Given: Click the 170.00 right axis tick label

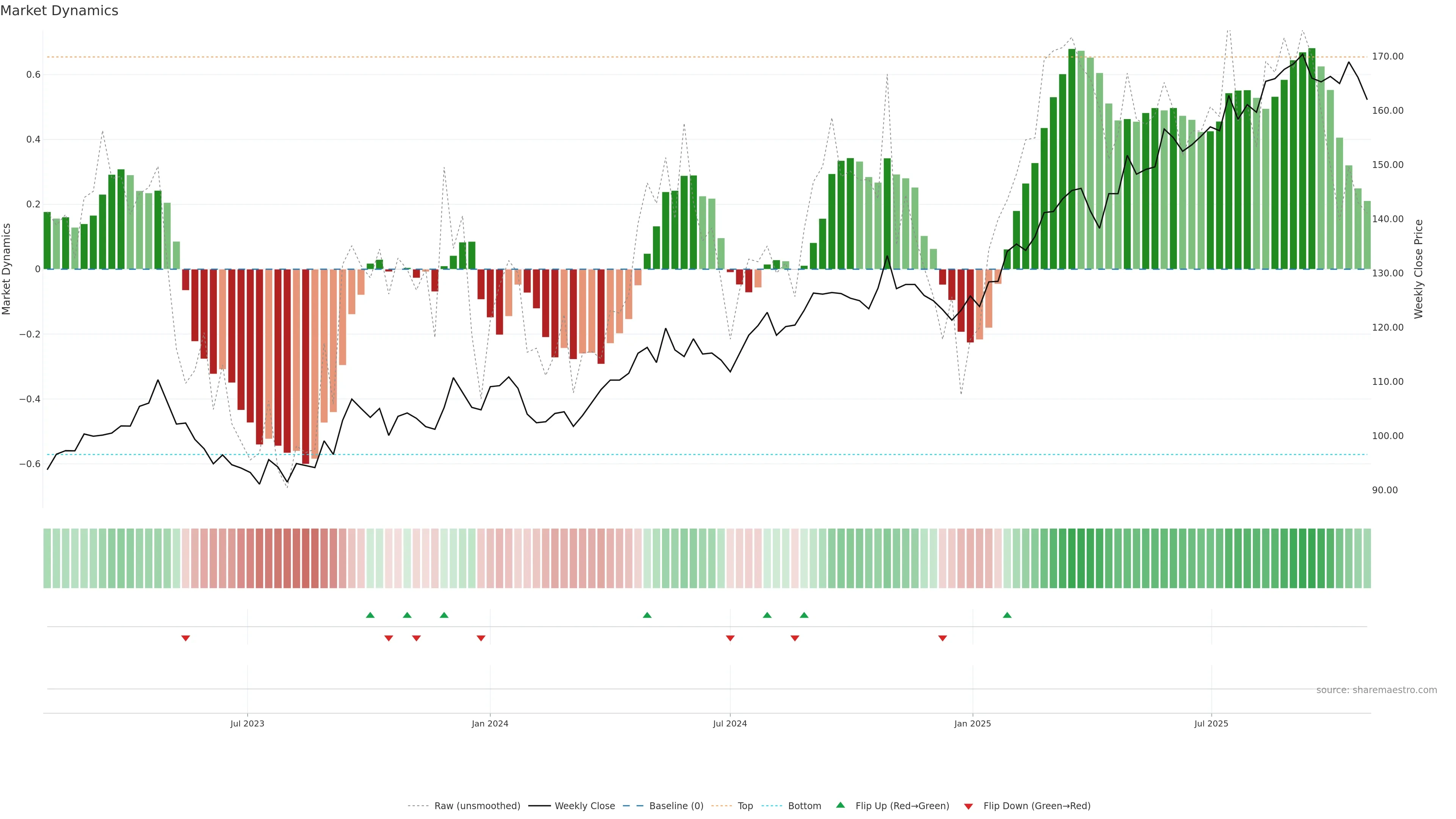Looking at the screenshot, I should click(x=1387, y=56).
